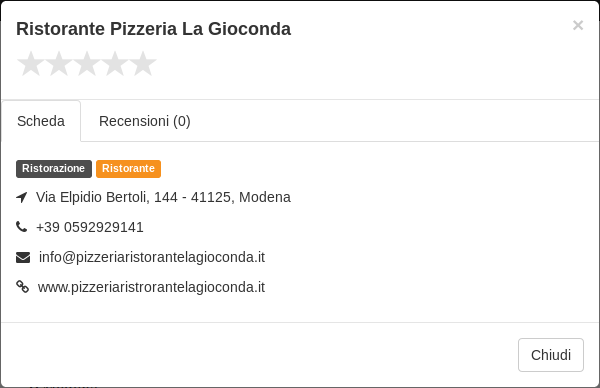Click the chain link website icon
Image resolution: width=600 pixels, height=388 pixels.
point(22,287)
